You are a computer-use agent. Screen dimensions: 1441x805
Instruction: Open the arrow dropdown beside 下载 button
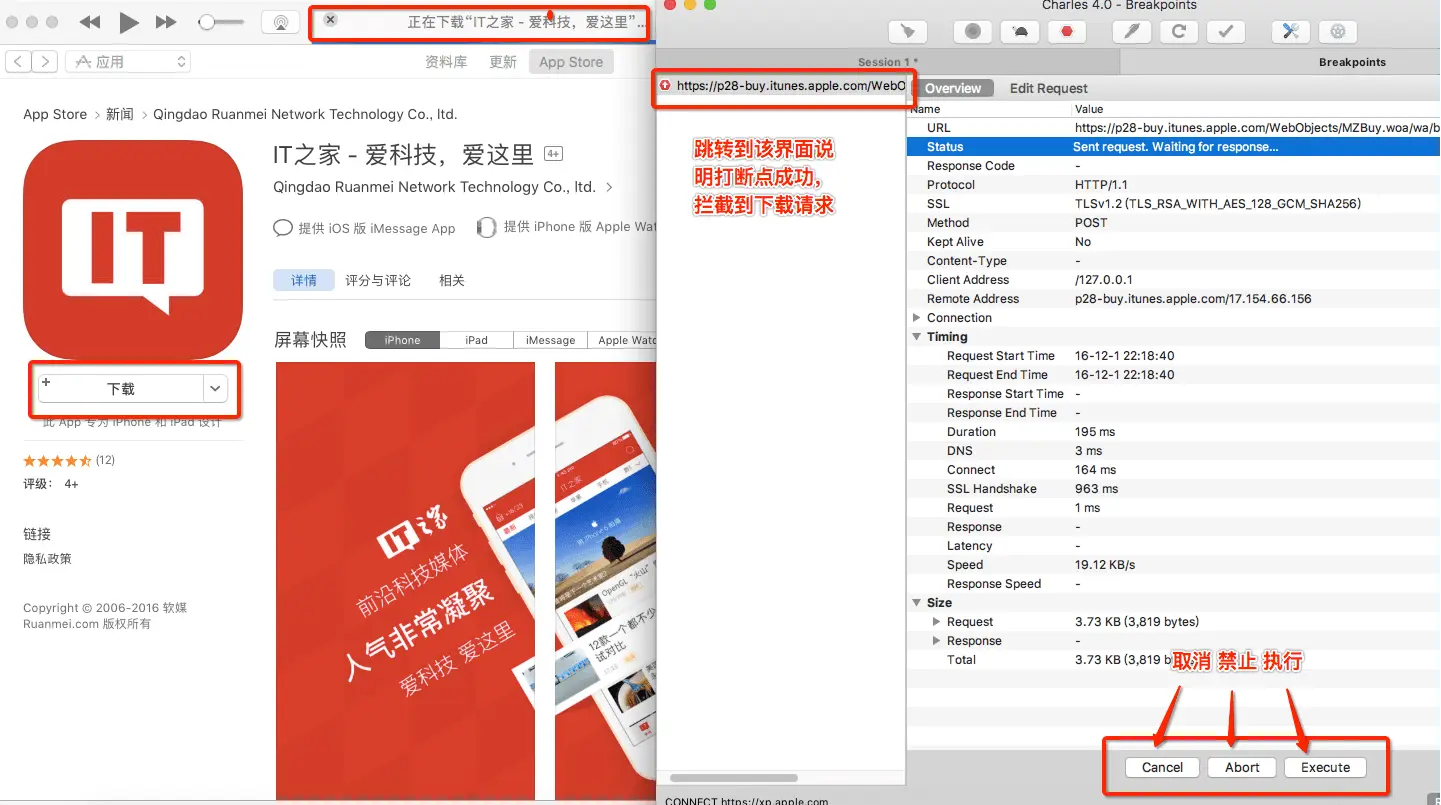[215, 388]
